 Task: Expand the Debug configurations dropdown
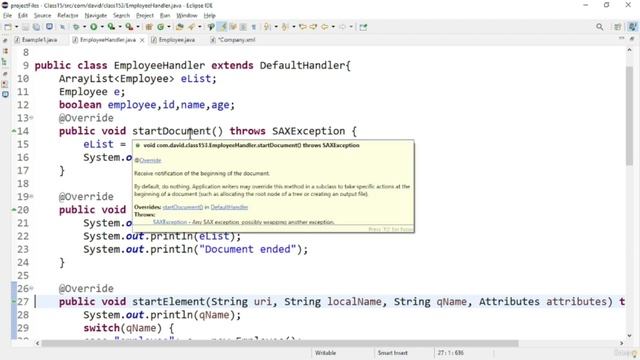pyautogui.click(x=84, y=27)
